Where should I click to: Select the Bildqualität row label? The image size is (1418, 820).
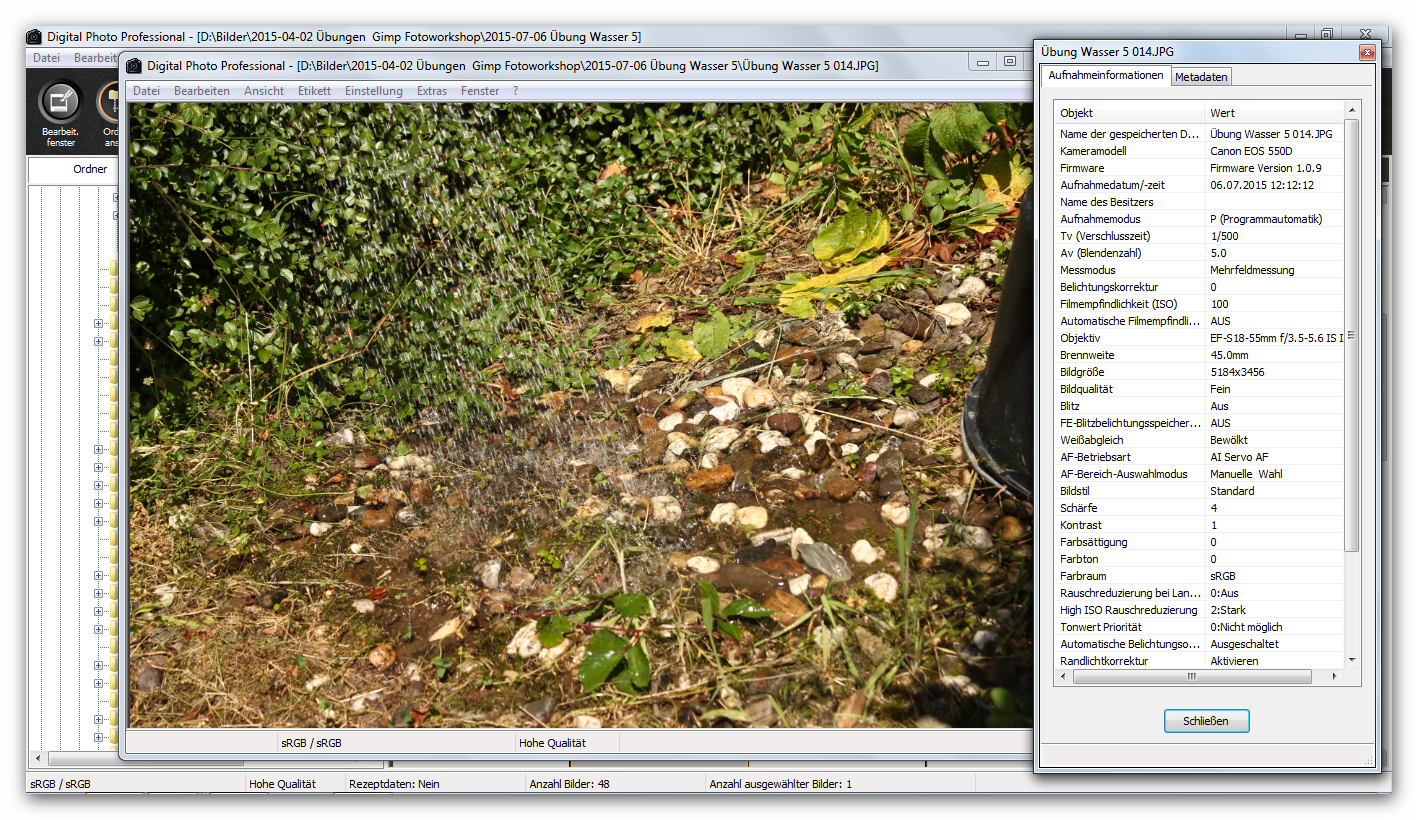coord(1086,389)
